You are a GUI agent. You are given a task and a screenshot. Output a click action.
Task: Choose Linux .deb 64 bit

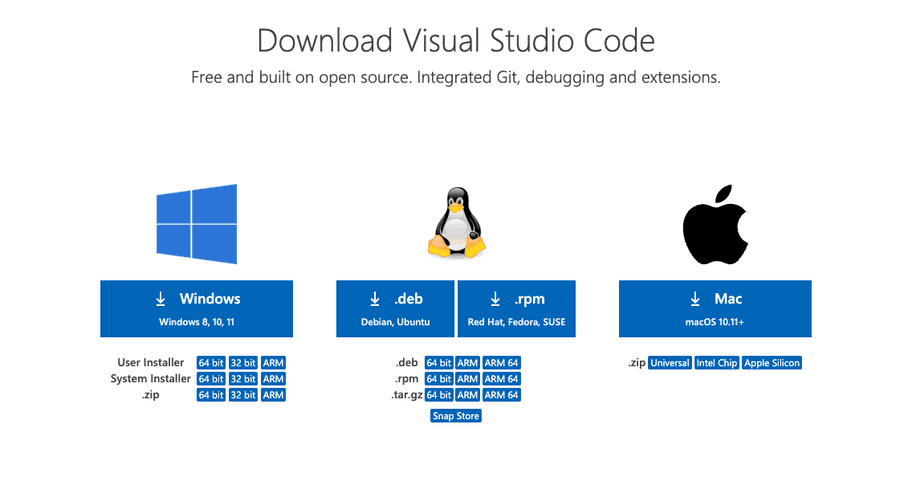click(439, 363)
